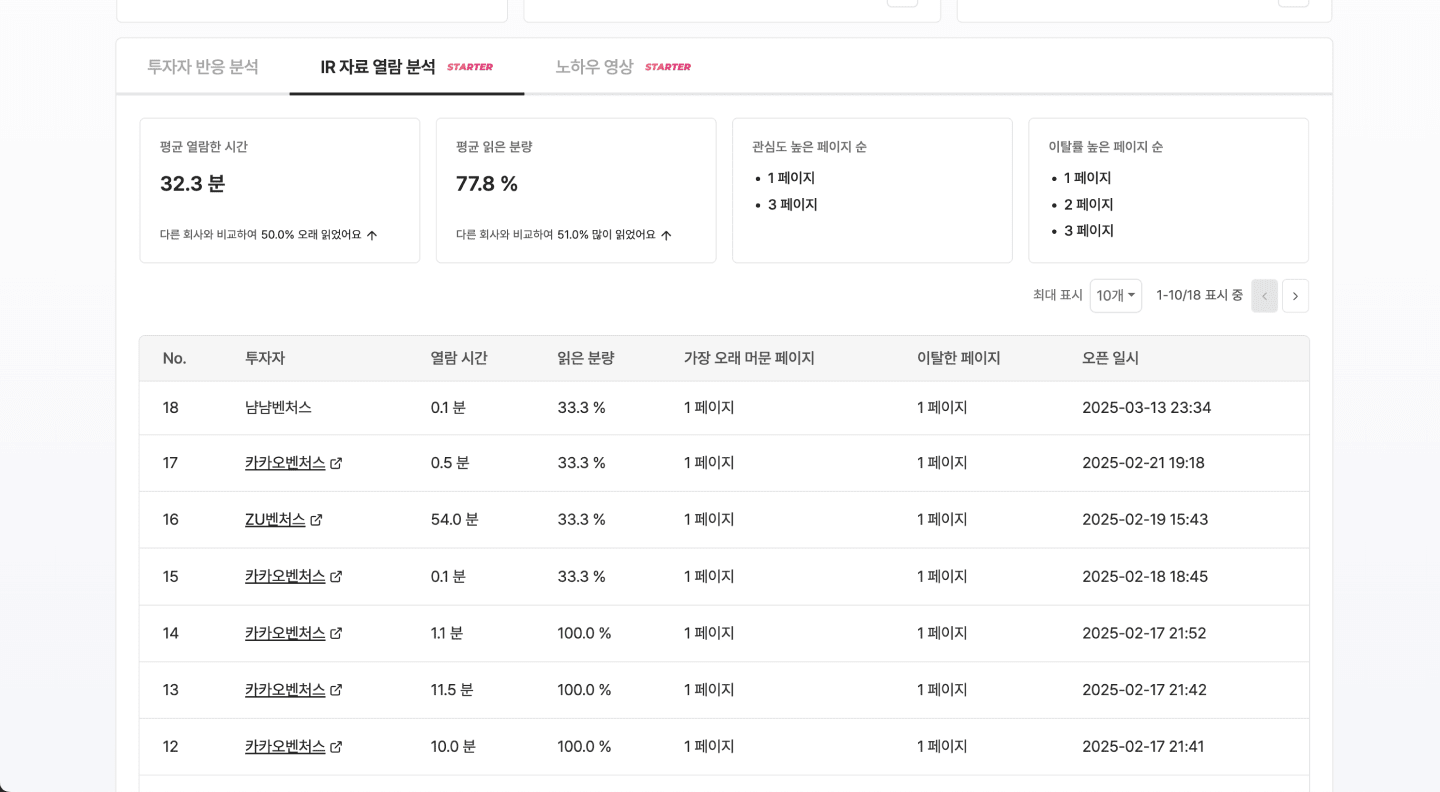Click the 가장 오래 머문 페이지 column header
The height and width of the screenshot is (792, 1440).
pyautogui.click(x=749, y=358)
